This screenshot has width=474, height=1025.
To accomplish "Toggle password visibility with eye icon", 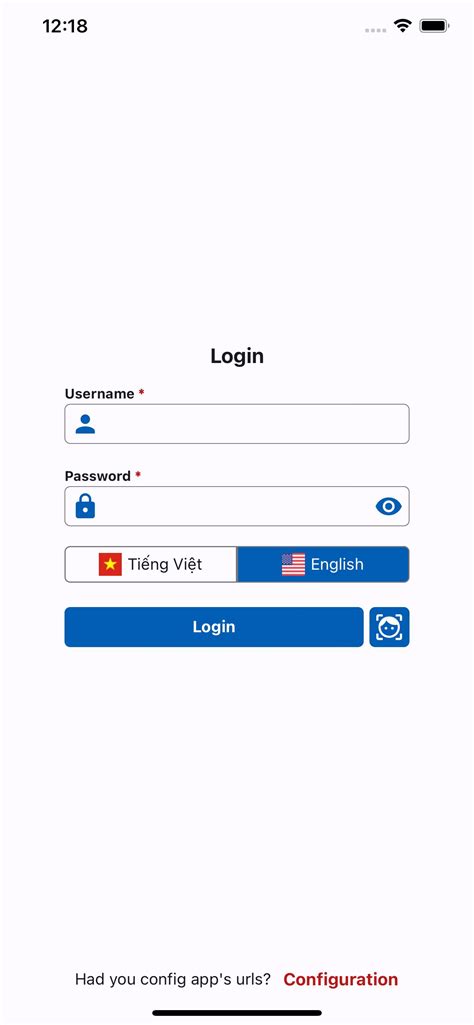I will click(x=388, y=506).
